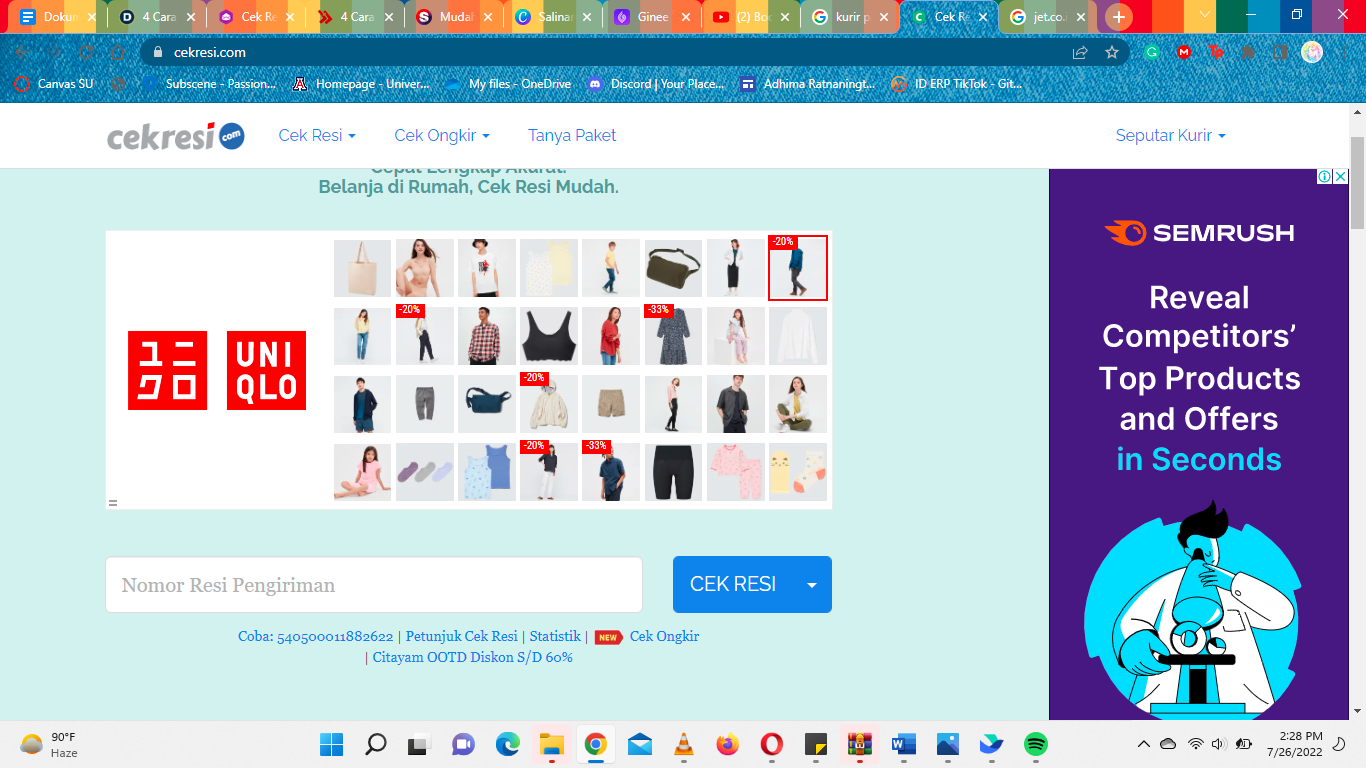Open Microsoft Word from the taskbar
The width and height of the screenshot is (1366, 768).
point(903,744)
